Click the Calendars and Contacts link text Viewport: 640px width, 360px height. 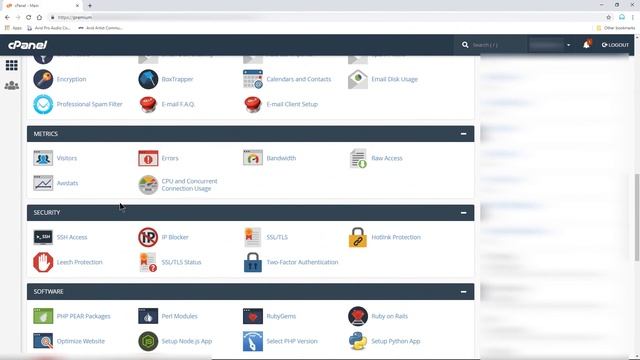[299, 79]
